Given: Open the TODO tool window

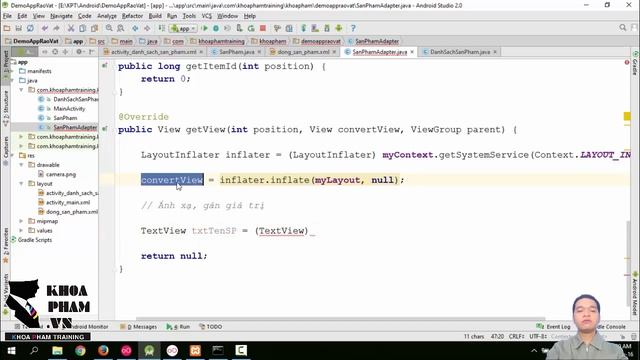Looking at the screenshot, I should coord(211,327).
